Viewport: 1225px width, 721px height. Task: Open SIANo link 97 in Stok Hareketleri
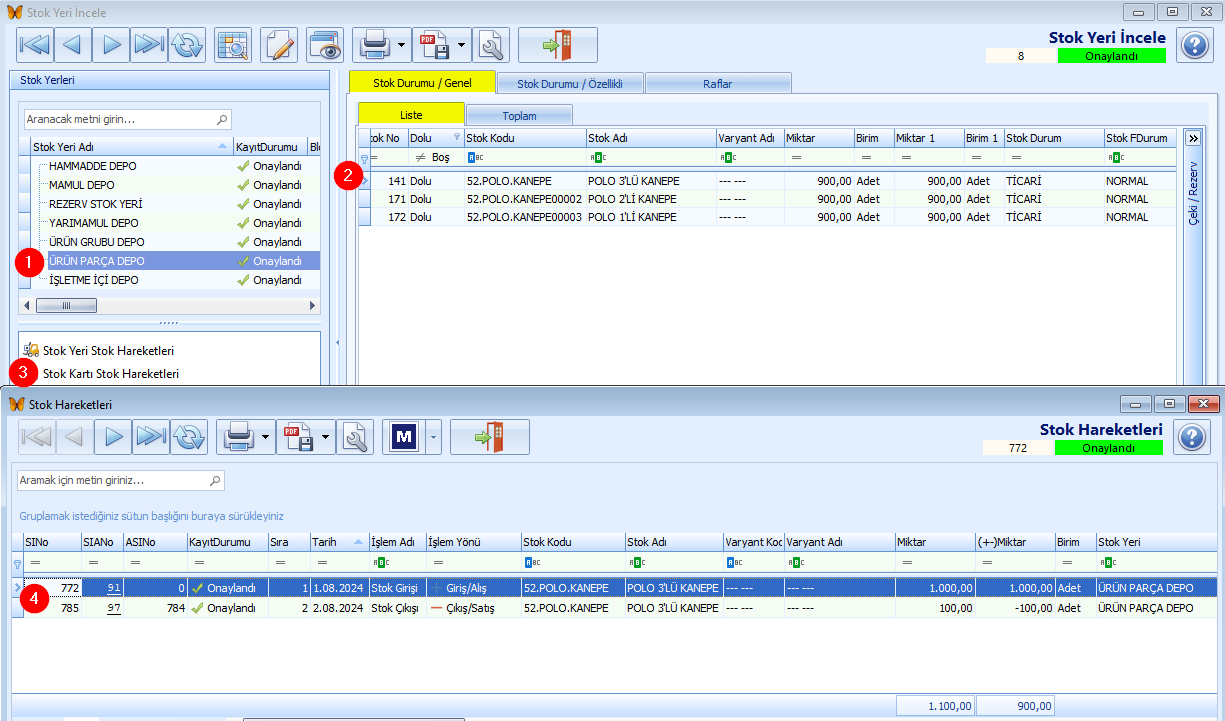(x=114, y=607)
